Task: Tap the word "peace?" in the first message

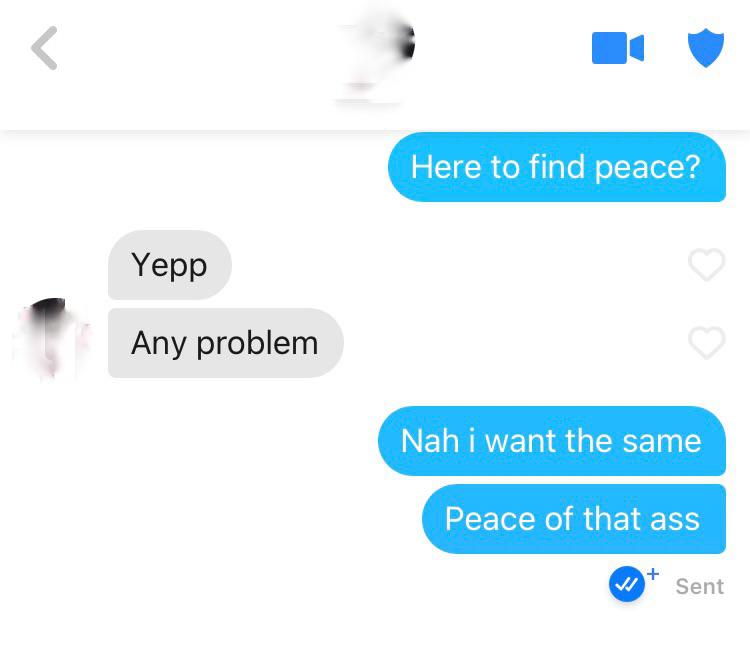Action: click(648, 168)
